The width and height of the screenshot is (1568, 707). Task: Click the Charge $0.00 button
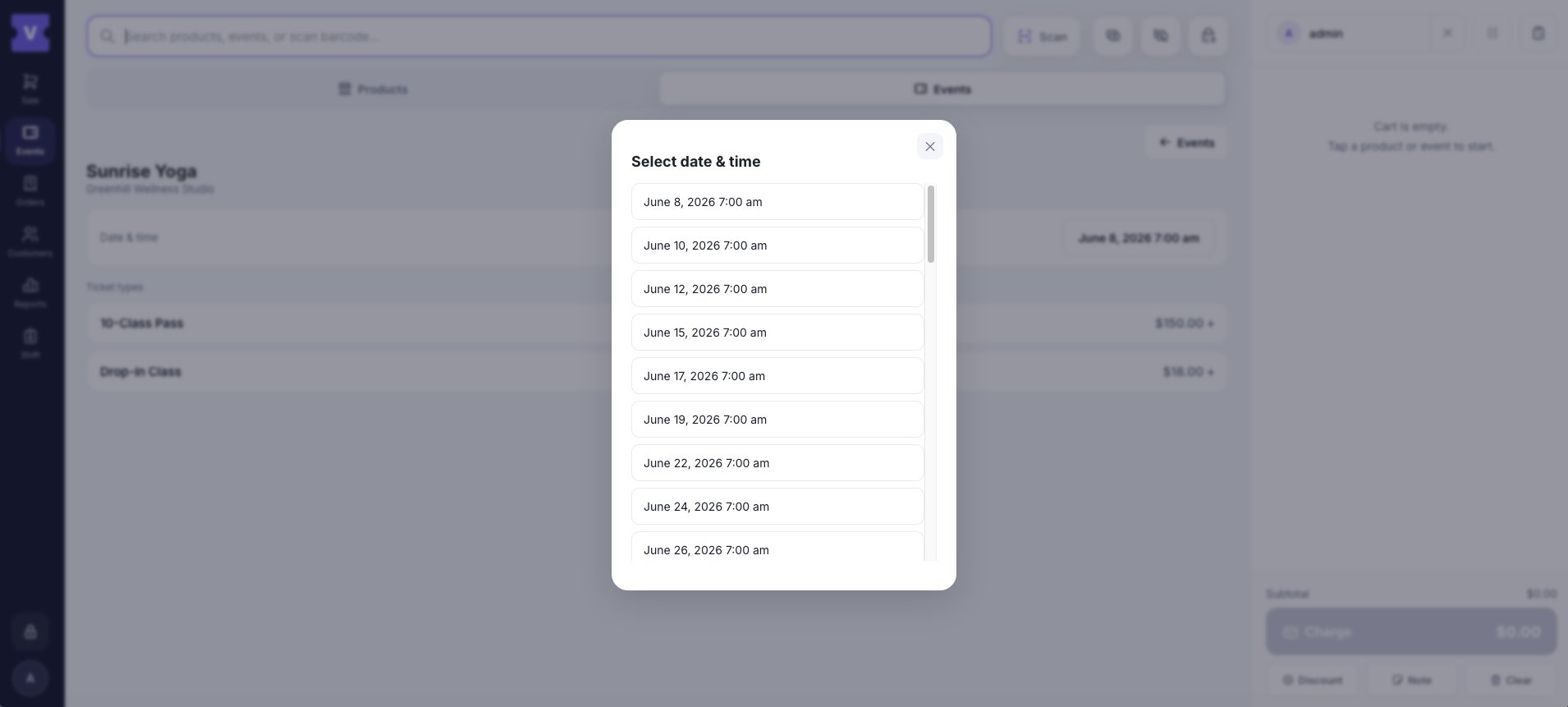tap(1411, 631)
